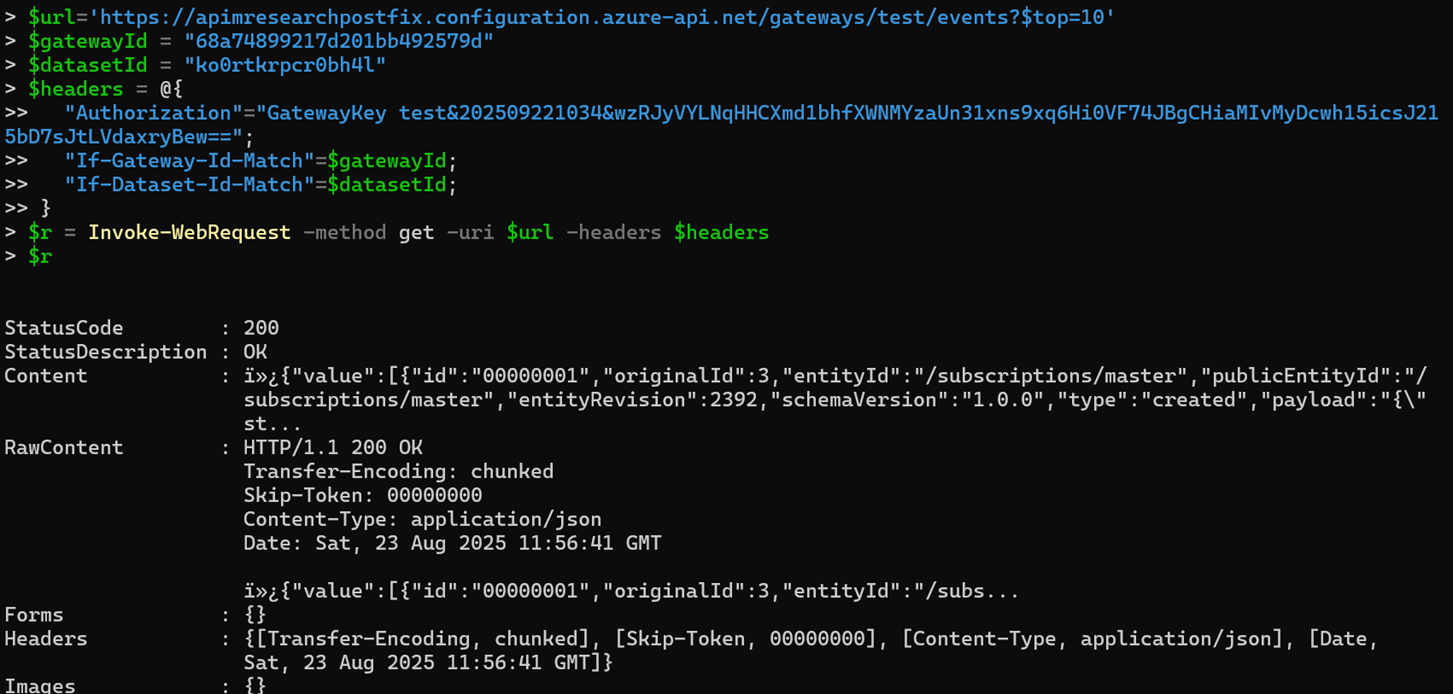Click the dataset ID value ko0rtkrpcr0bh4l

285,65
